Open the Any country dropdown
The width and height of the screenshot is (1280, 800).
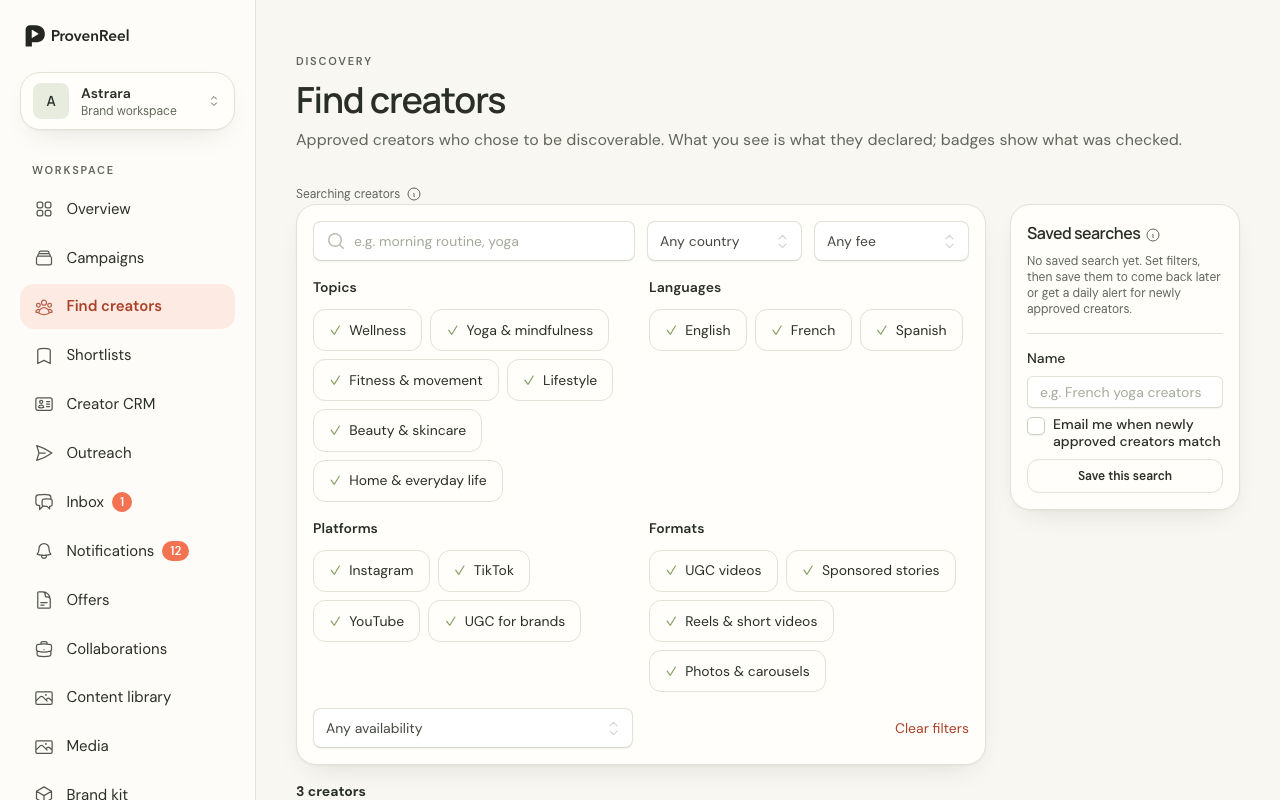tap(724, 241)
